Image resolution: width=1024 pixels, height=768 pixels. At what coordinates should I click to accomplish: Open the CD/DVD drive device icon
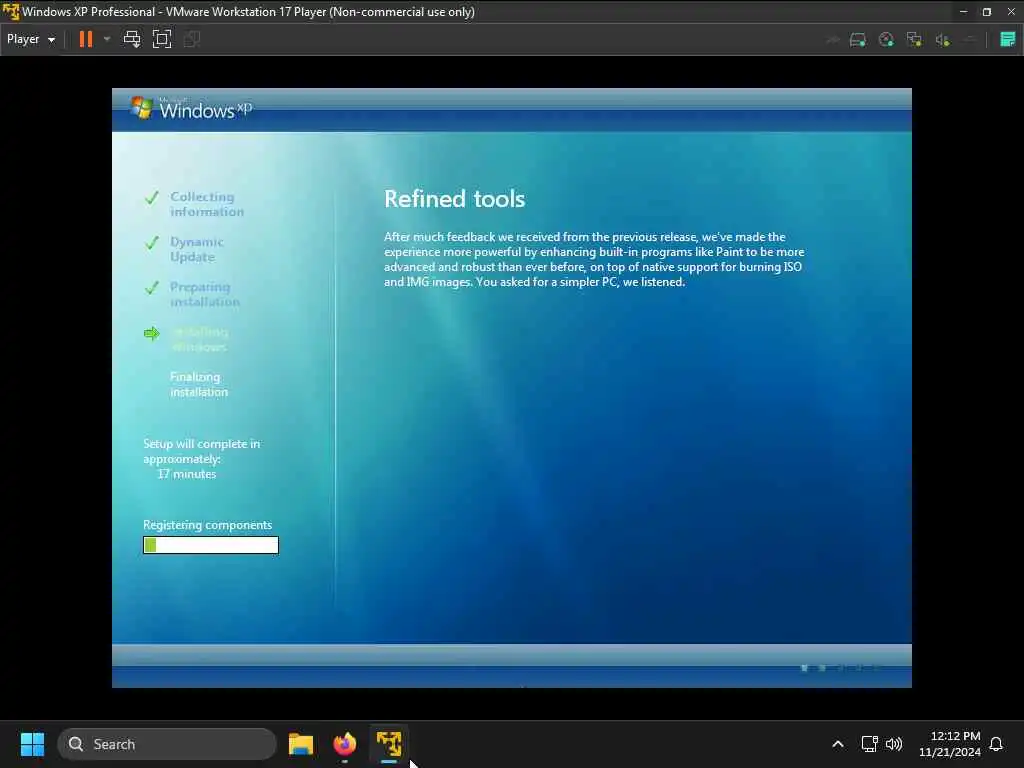(x=886, y=40)
